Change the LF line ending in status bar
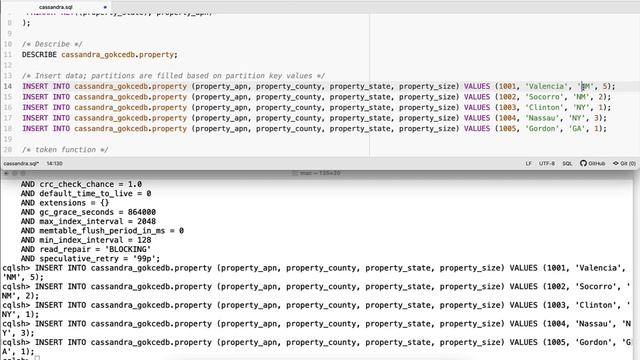640x360 pixels. (529, 163)
